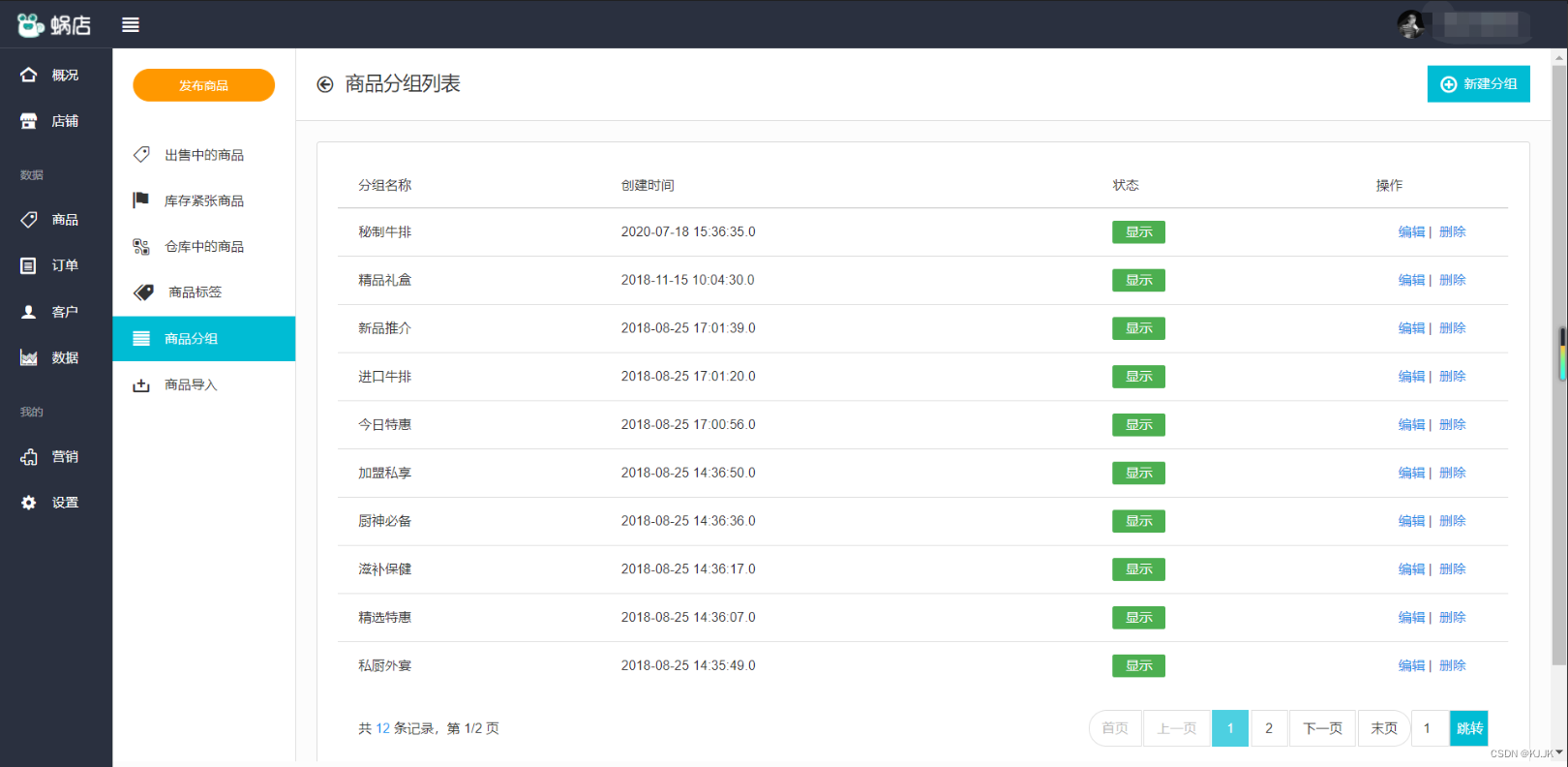The height and width of the screenshot is (767, 1568).
Task: Toggle 显示 status for 厨神必备
Action: pyautogui.click(x=1138, y=521)
